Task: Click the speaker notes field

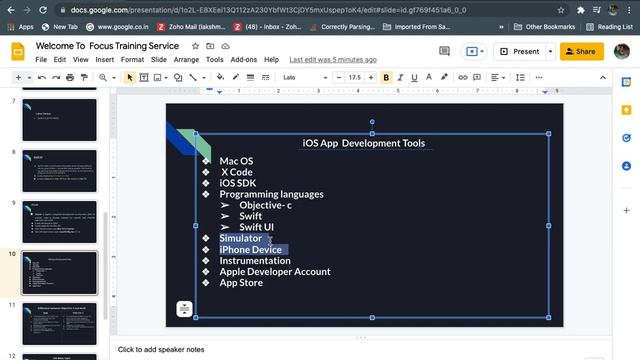Action: click(361, 349)
